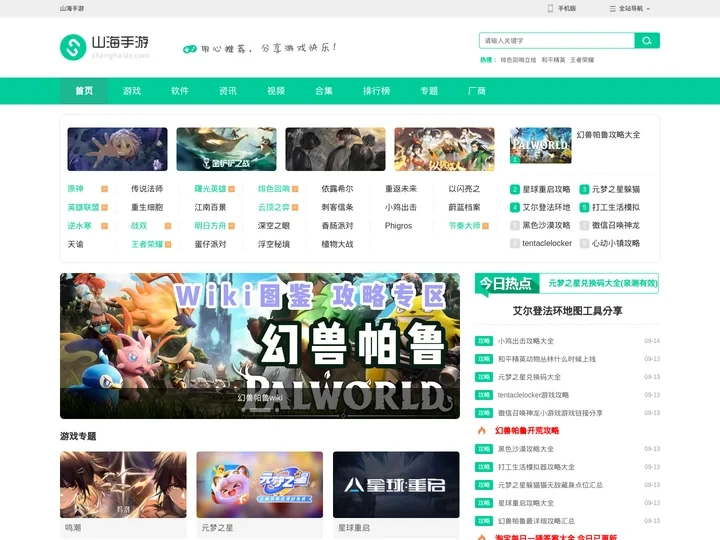Open the 厂商 navigation tab
Screen dimensions: 720x540
pos(477,91)
